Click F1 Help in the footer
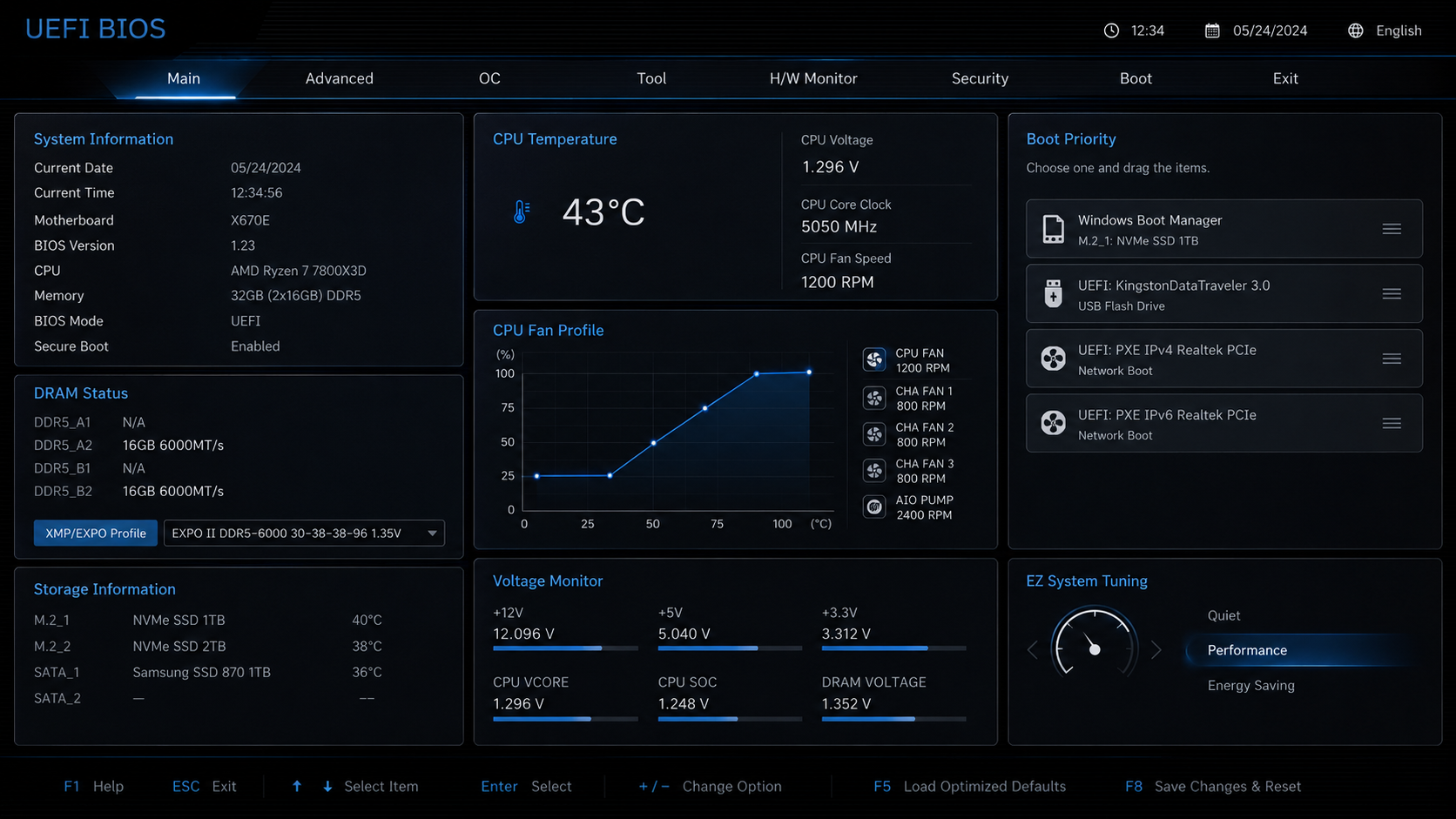Image resolution: width=1456 pixels, height=819 pixels. [93, 786]
